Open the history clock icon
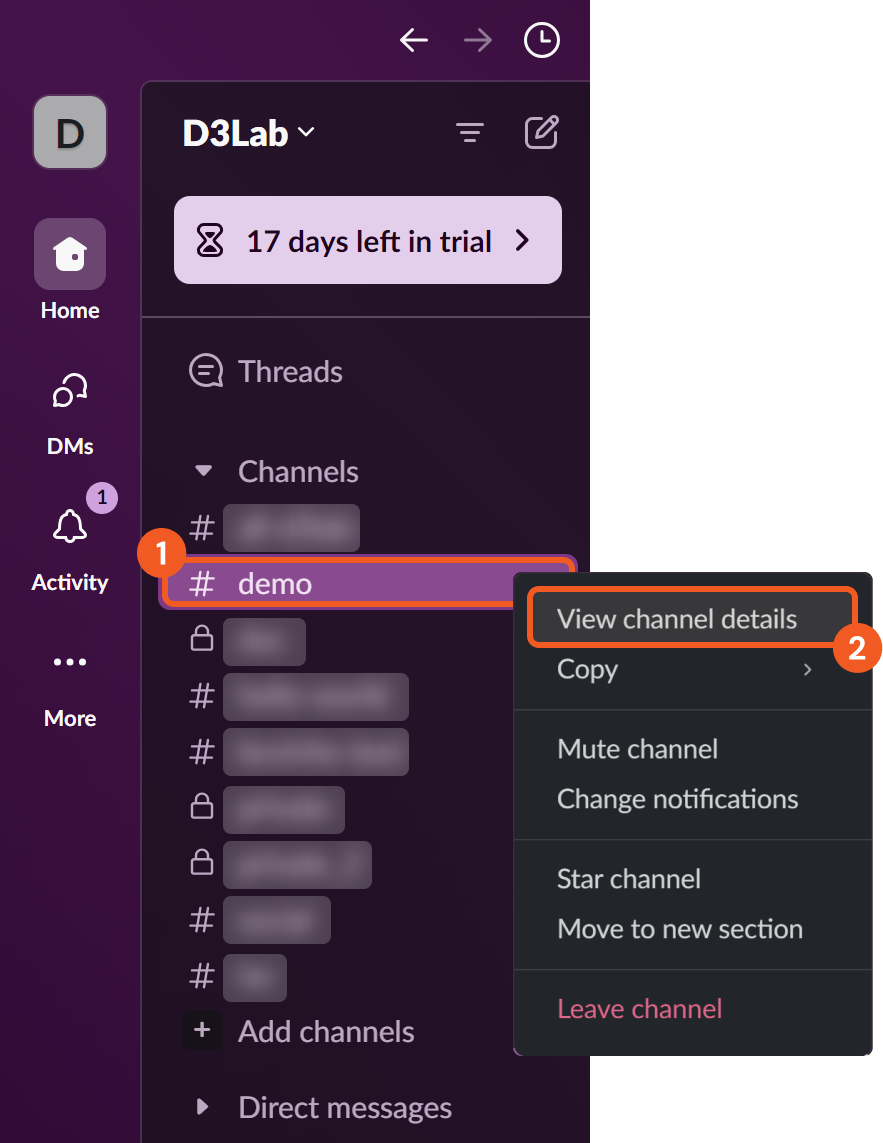Viewport: 883px width, 1143px height. [x=542, y=40]
